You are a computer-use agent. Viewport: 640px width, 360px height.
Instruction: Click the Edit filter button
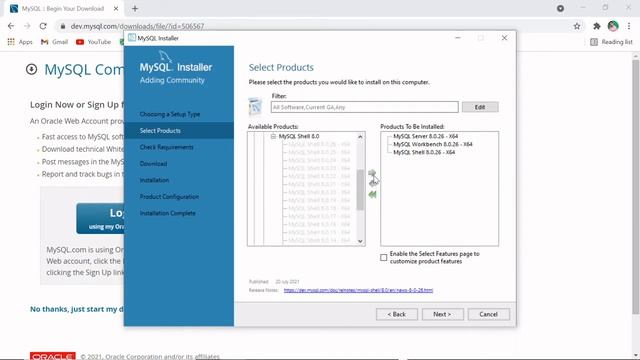pyautogui.click(x=480, y=107)
